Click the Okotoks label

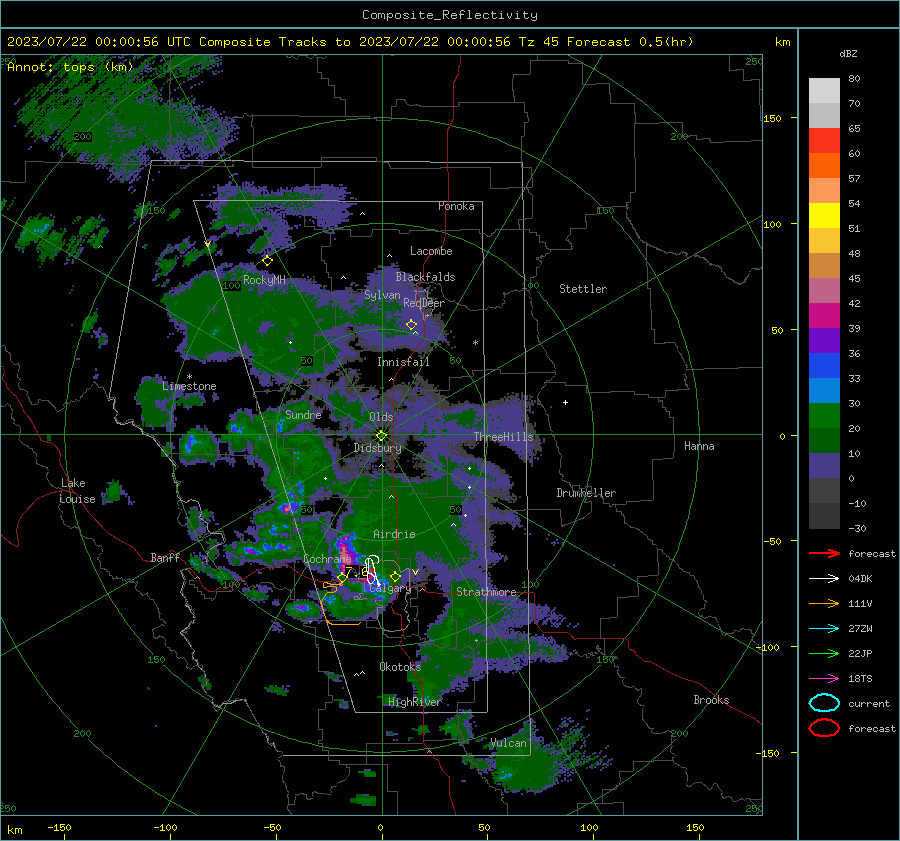coord(400,667)
